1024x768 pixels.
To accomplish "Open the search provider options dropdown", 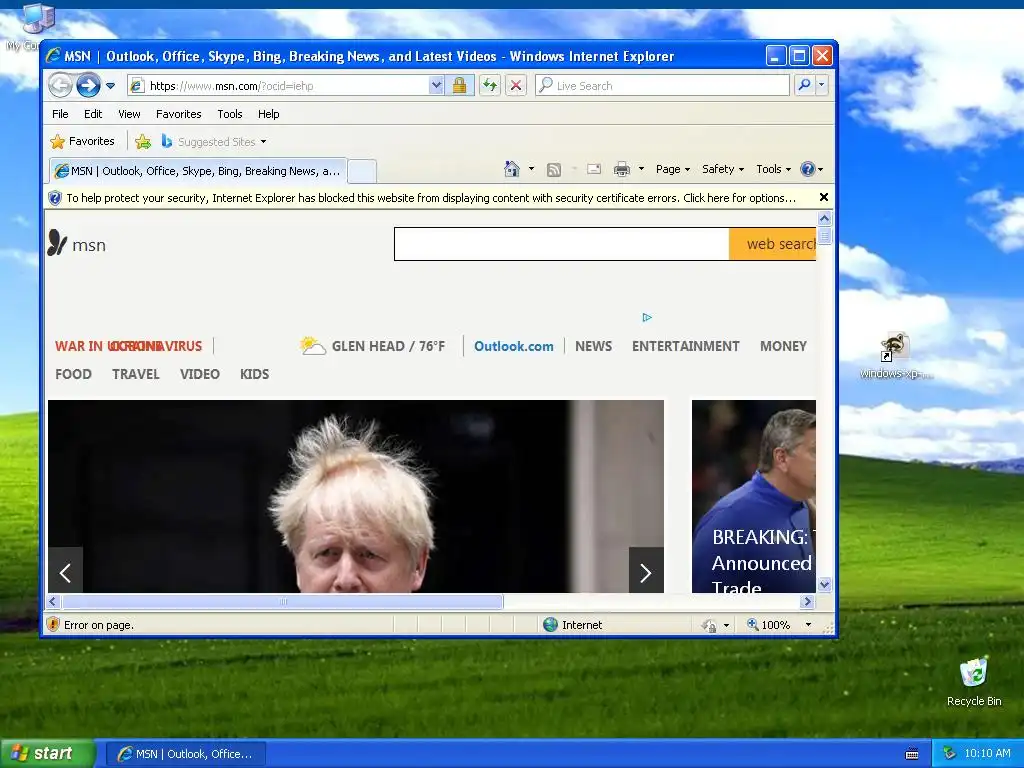I will (x=822, y=85).
